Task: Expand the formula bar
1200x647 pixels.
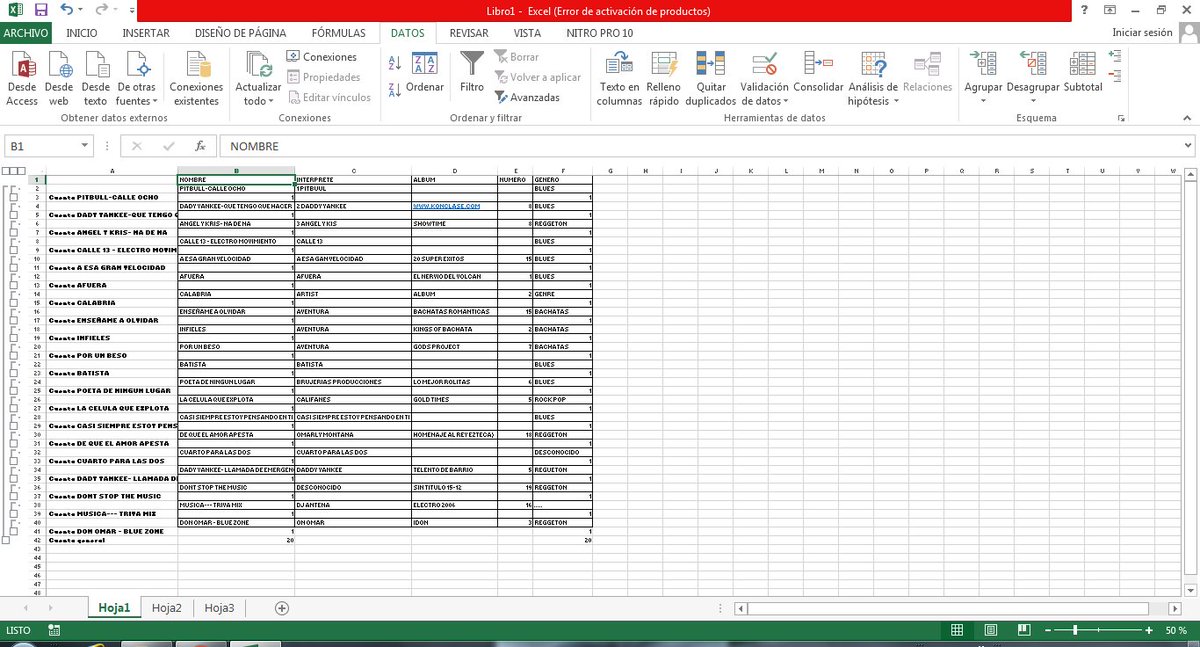Action: [1187, 146]
